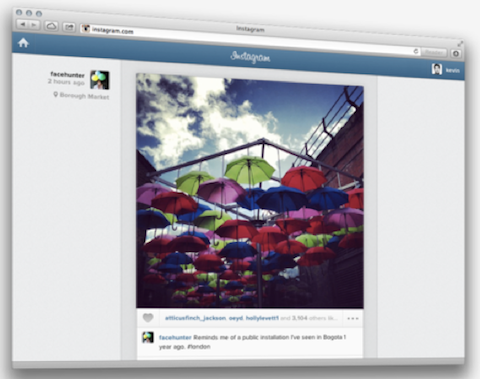Click the location pin icon
This screenshot has height=379, width=480.
pyautogui.click(x=56, y=95)
